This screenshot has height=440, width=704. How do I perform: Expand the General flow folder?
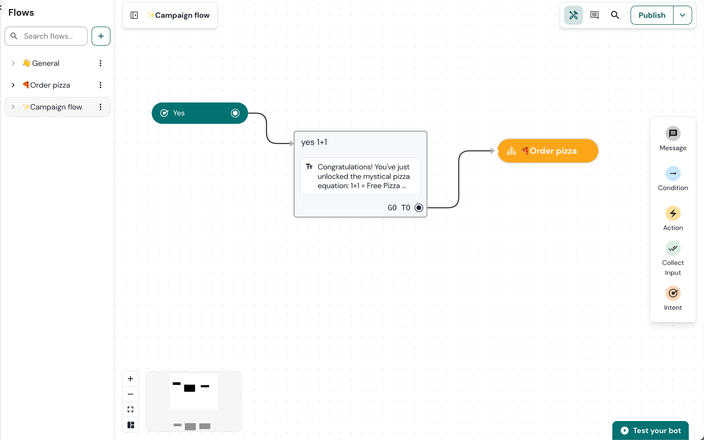(x=13, y=63)
